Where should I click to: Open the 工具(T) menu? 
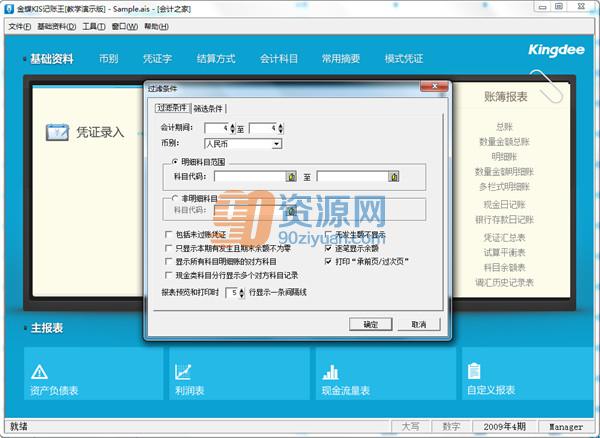point(94,26)
